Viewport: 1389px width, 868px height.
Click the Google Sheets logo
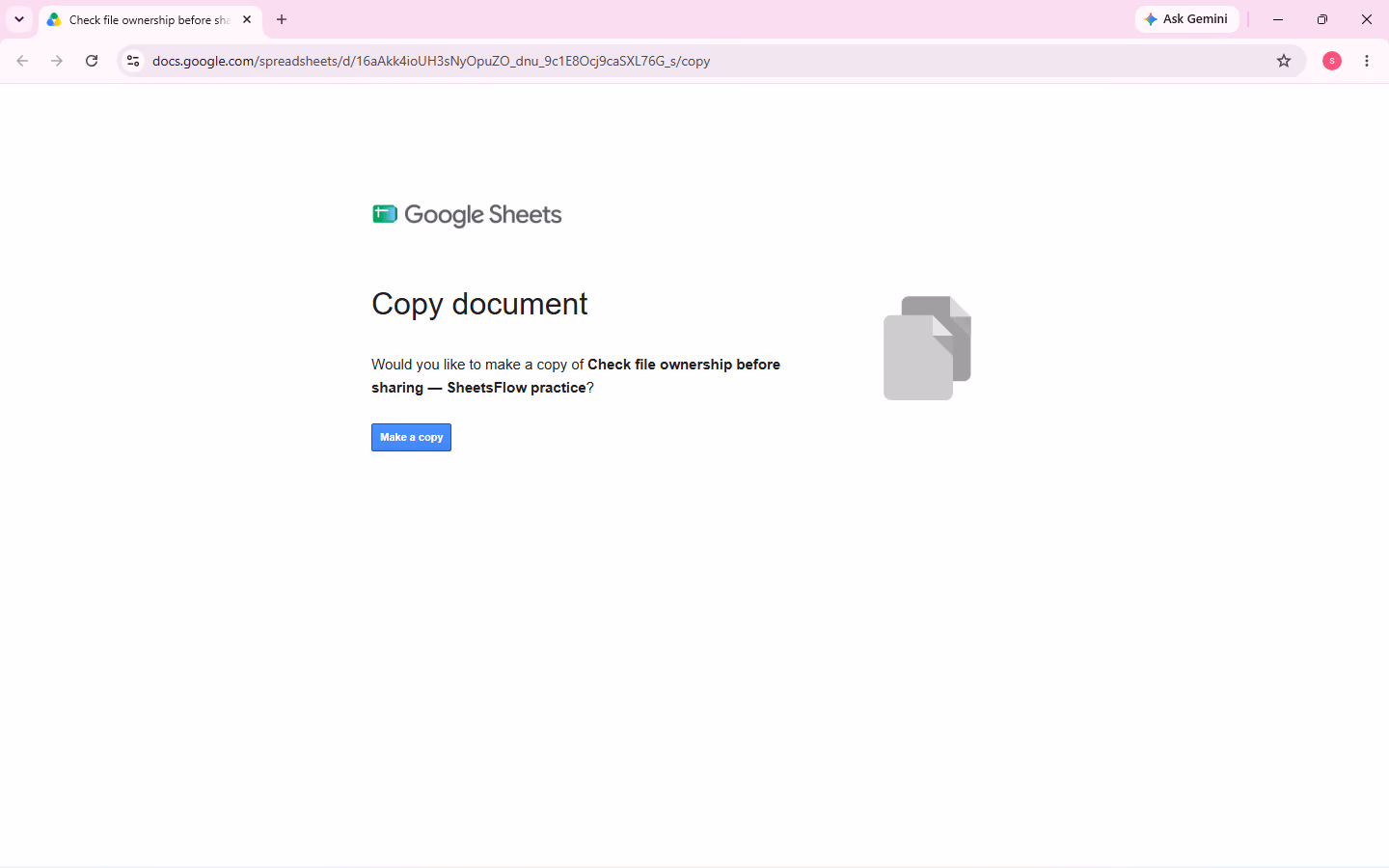(x=467, y=214)
